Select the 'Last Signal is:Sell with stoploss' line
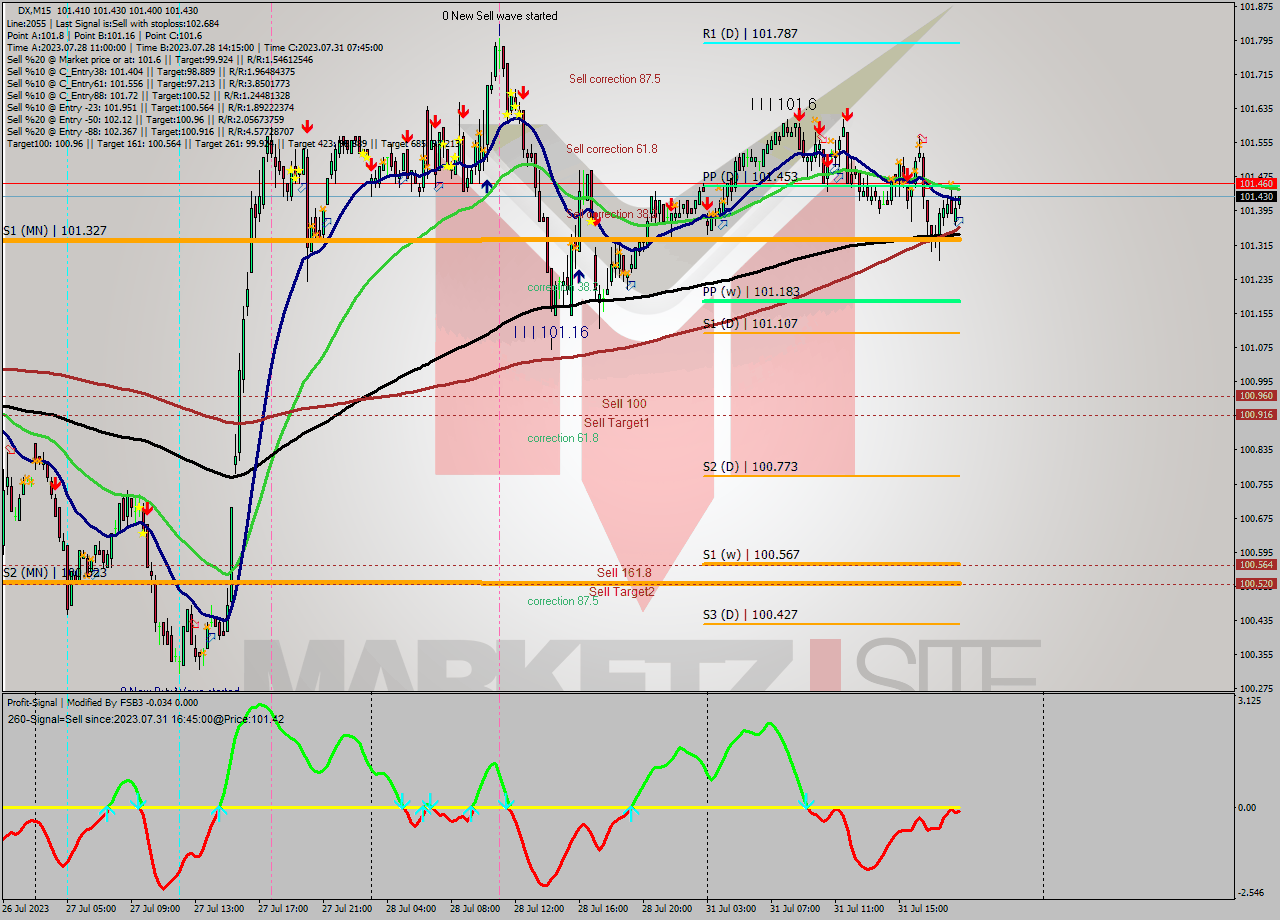The image size is (1280, 920). (x=113, y=23)
